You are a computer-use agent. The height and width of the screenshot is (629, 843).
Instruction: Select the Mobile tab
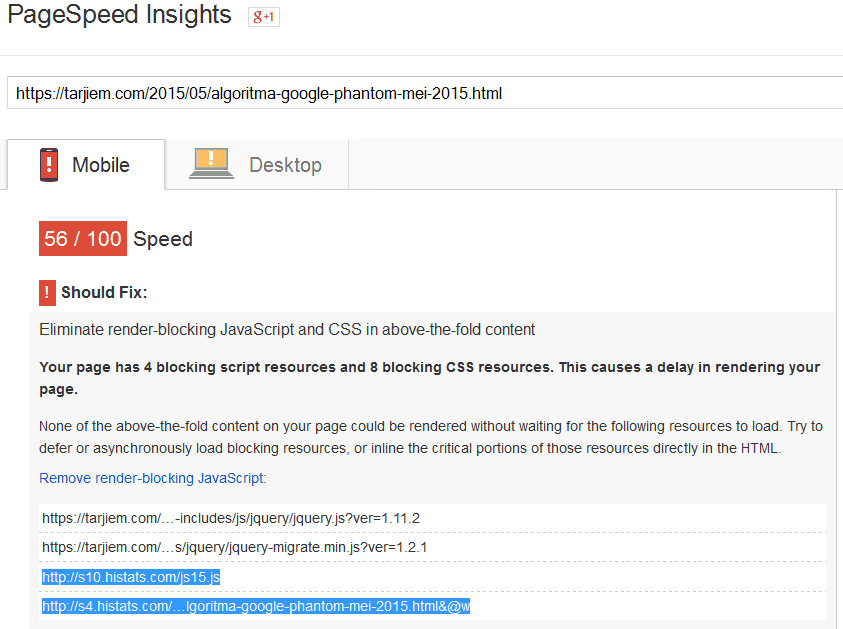coord(105,164)
